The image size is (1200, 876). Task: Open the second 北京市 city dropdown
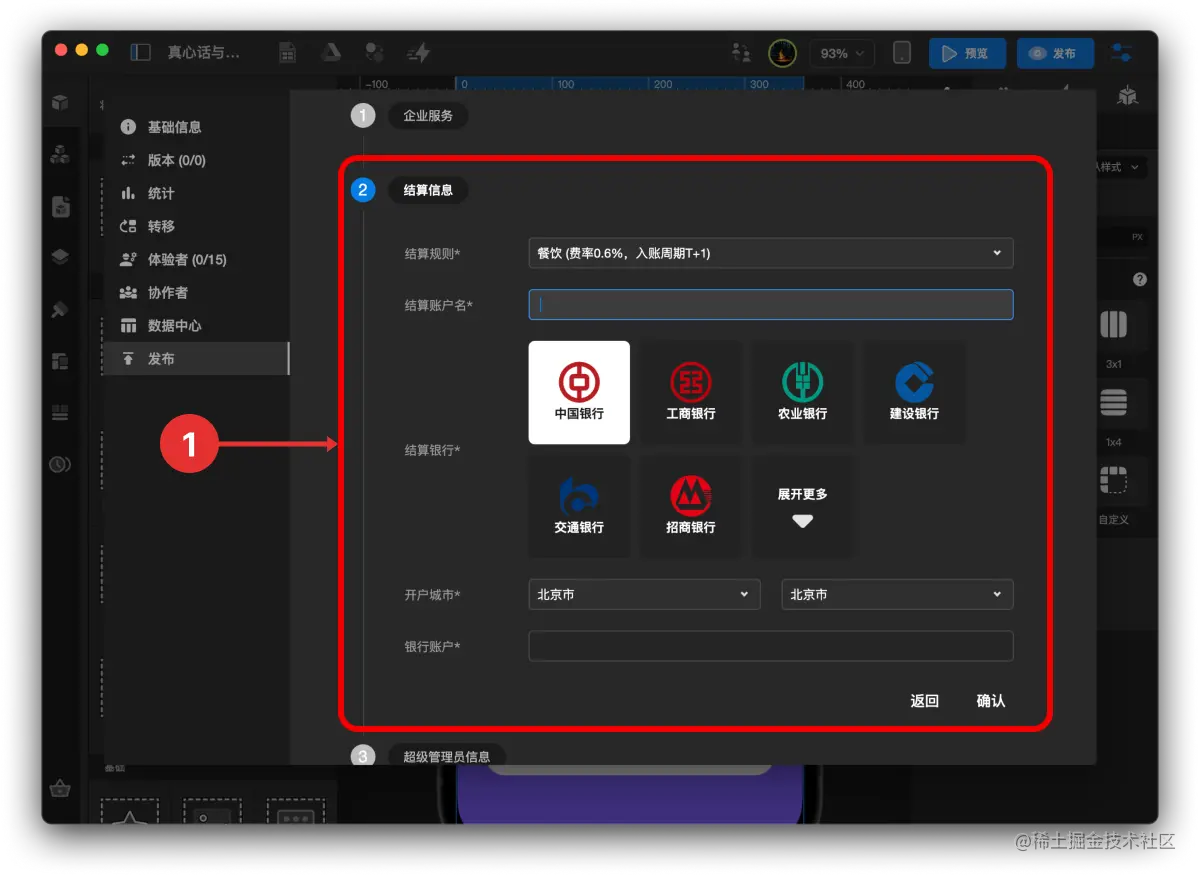[897, 594]
